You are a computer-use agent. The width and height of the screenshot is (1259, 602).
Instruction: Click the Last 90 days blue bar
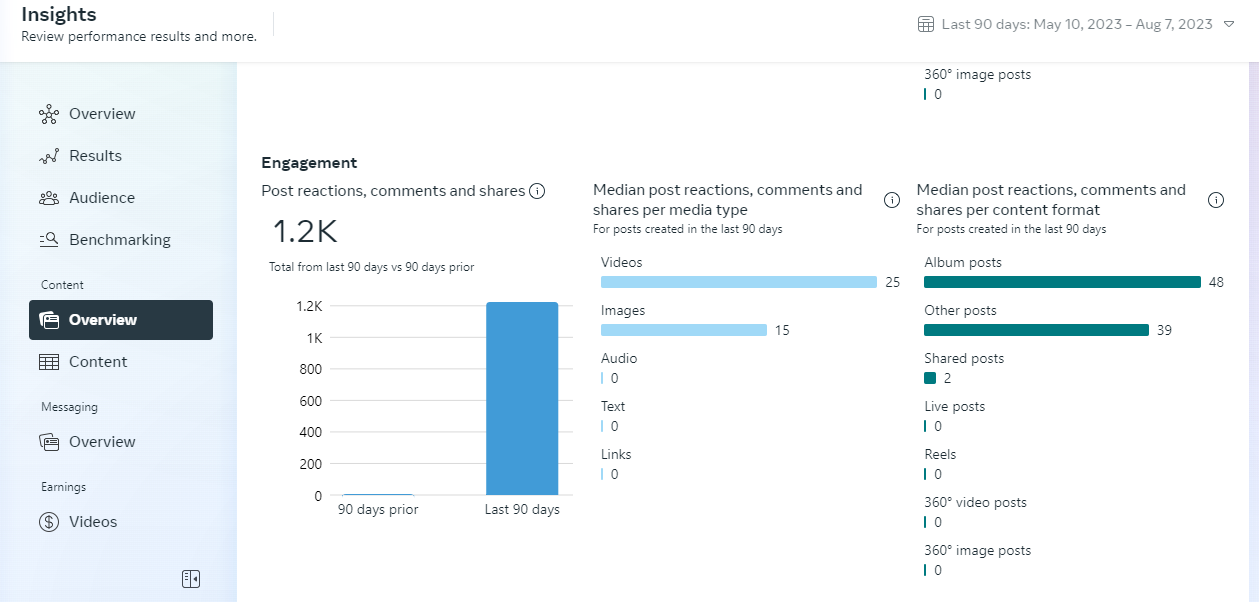pyautogui.click(x=522, y=400)
